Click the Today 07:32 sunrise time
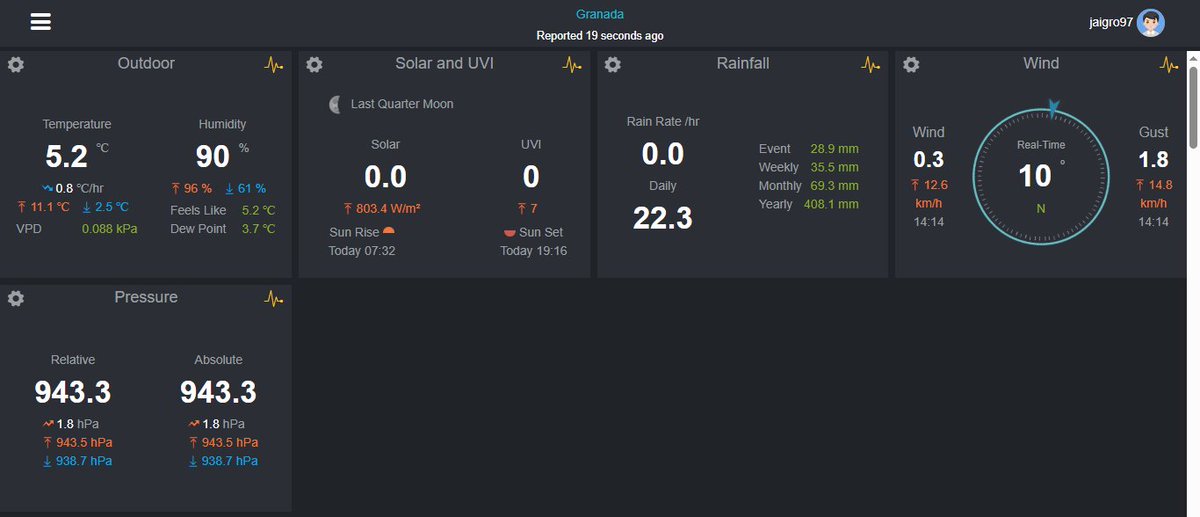The image size is (1200, 517). click(362, 251)
